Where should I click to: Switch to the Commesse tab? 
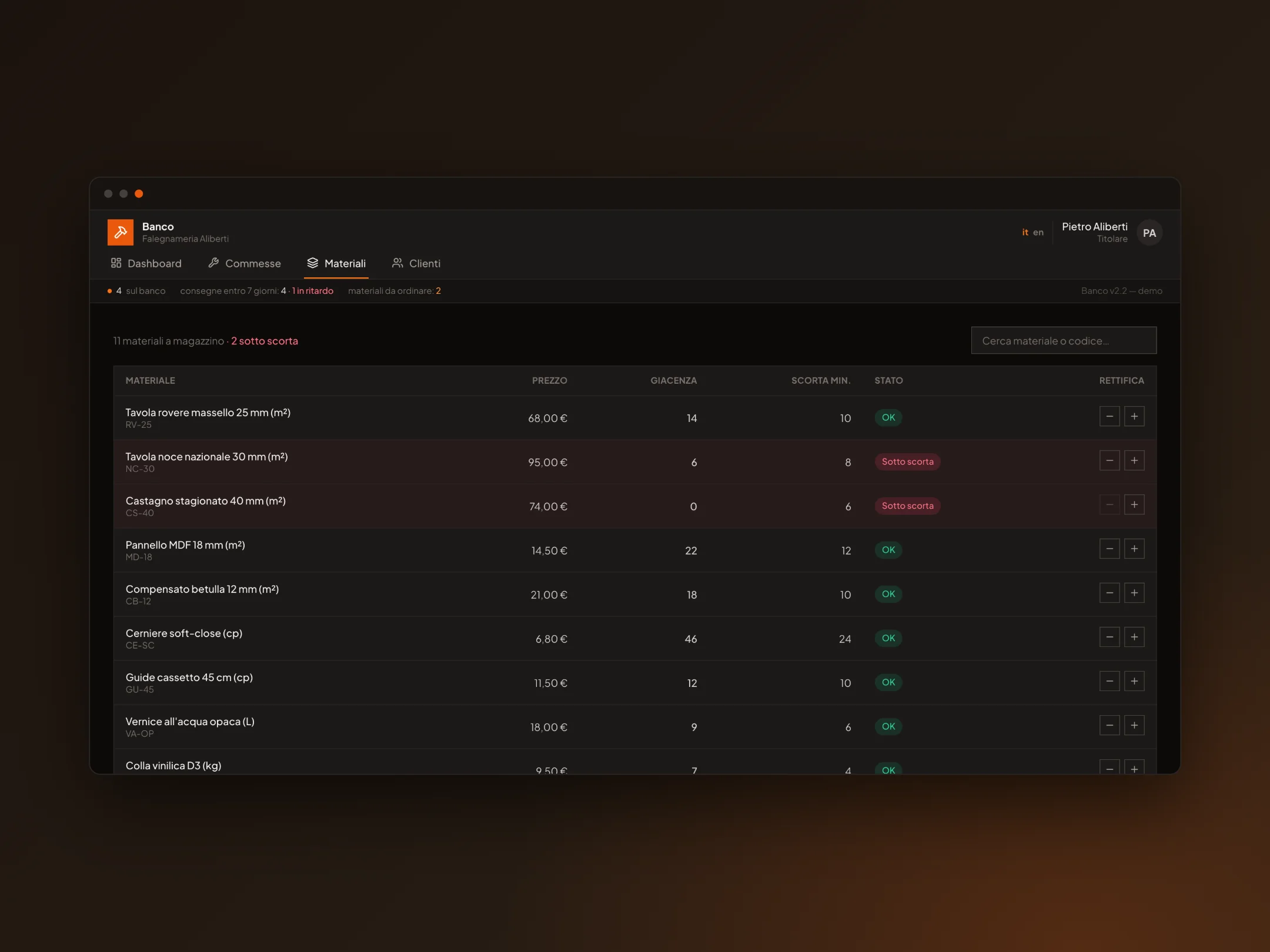click(245, 263)
